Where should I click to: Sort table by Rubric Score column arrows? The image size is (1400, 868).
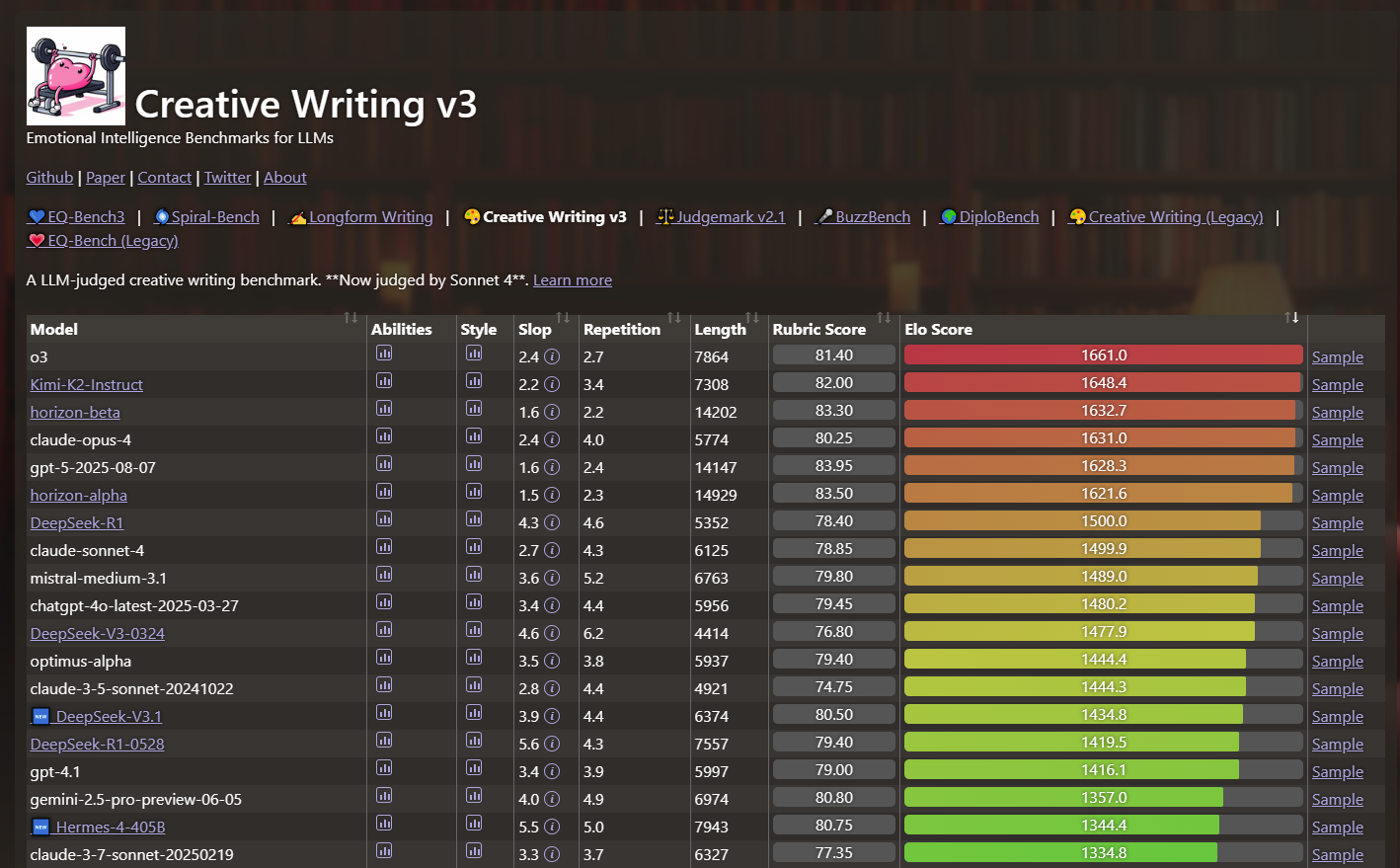[884, 317]
